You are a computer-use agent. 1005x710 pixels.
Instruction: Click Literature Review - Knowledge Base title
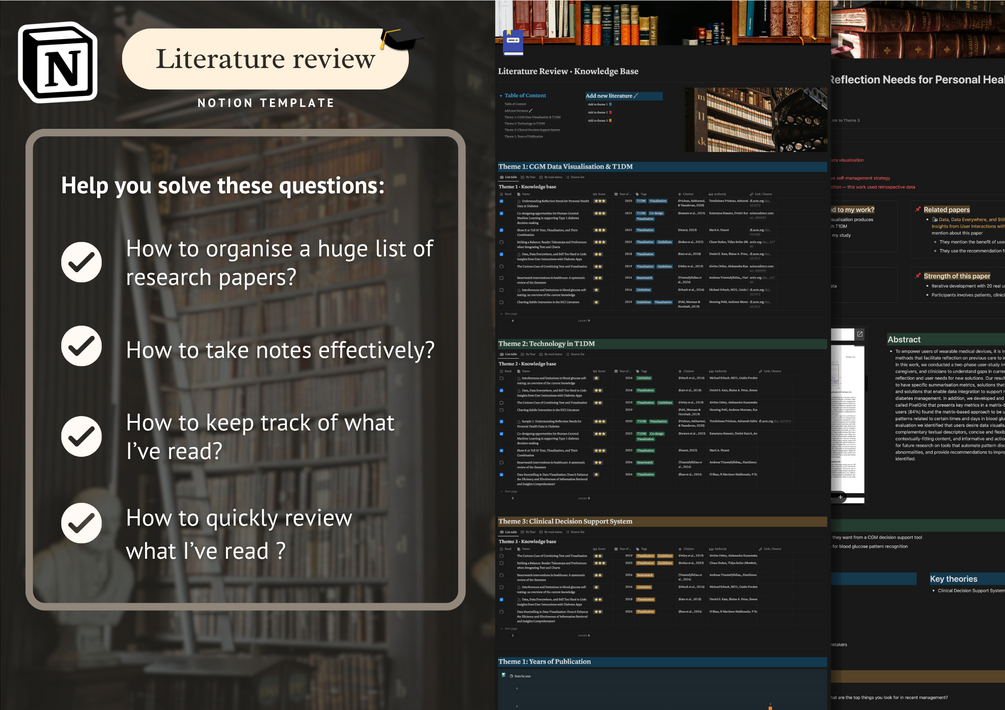pos(568,71)
